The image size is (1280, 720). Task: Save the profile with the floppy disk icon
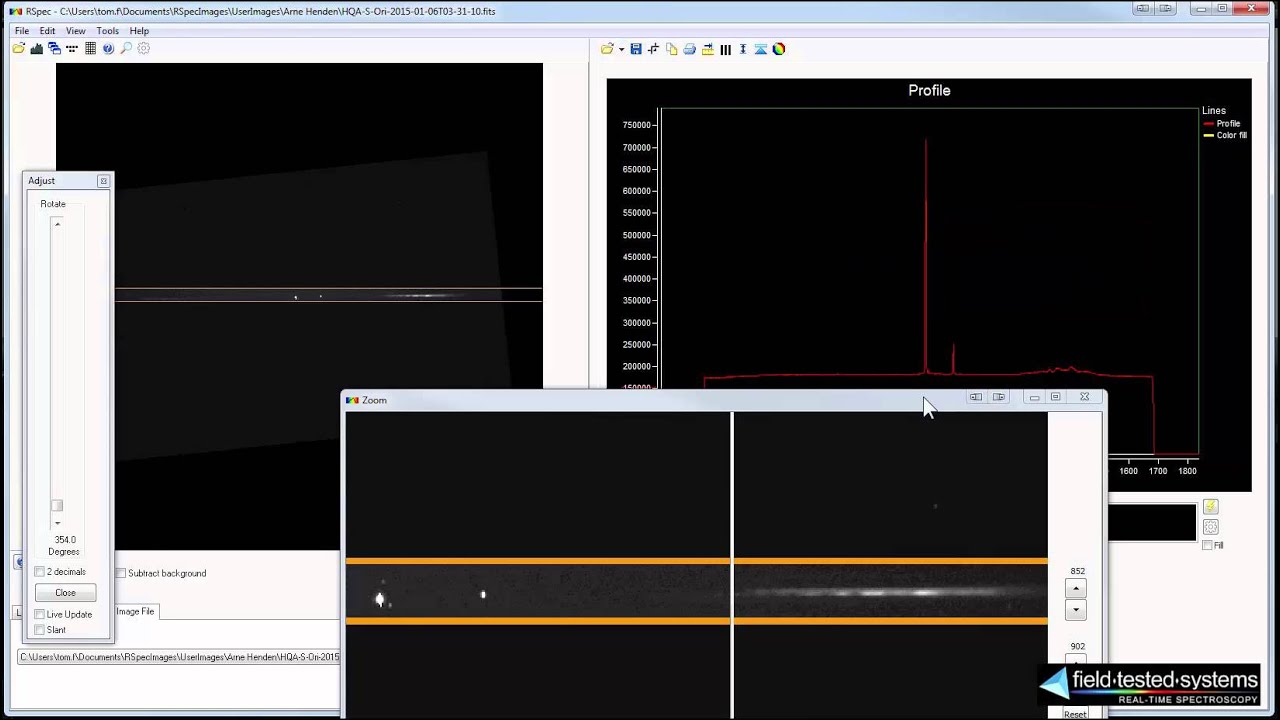pos(636,49)
